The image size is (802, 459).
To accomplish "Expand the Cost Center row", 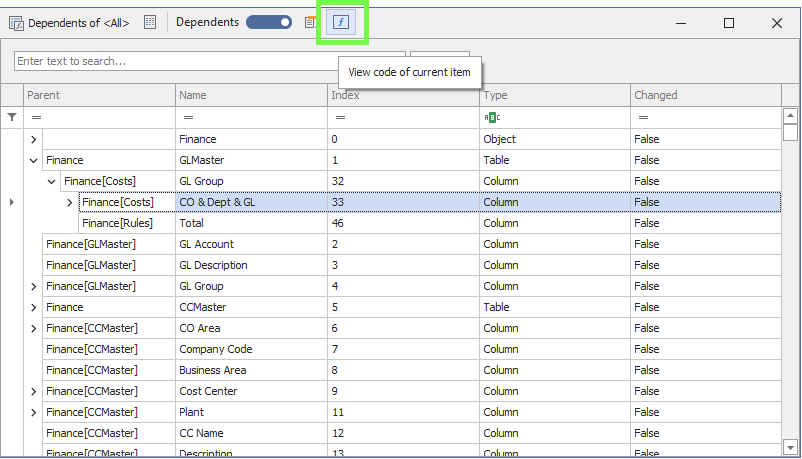I will [34, 391].
